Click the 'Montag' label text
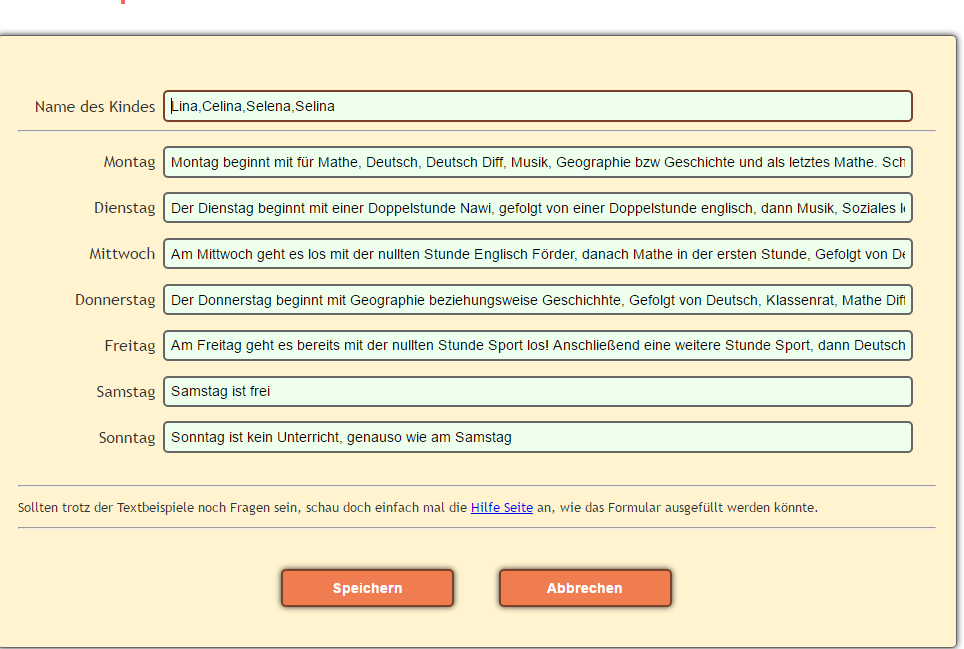This screenshot has height=649, width=964. tap(129, 162)
